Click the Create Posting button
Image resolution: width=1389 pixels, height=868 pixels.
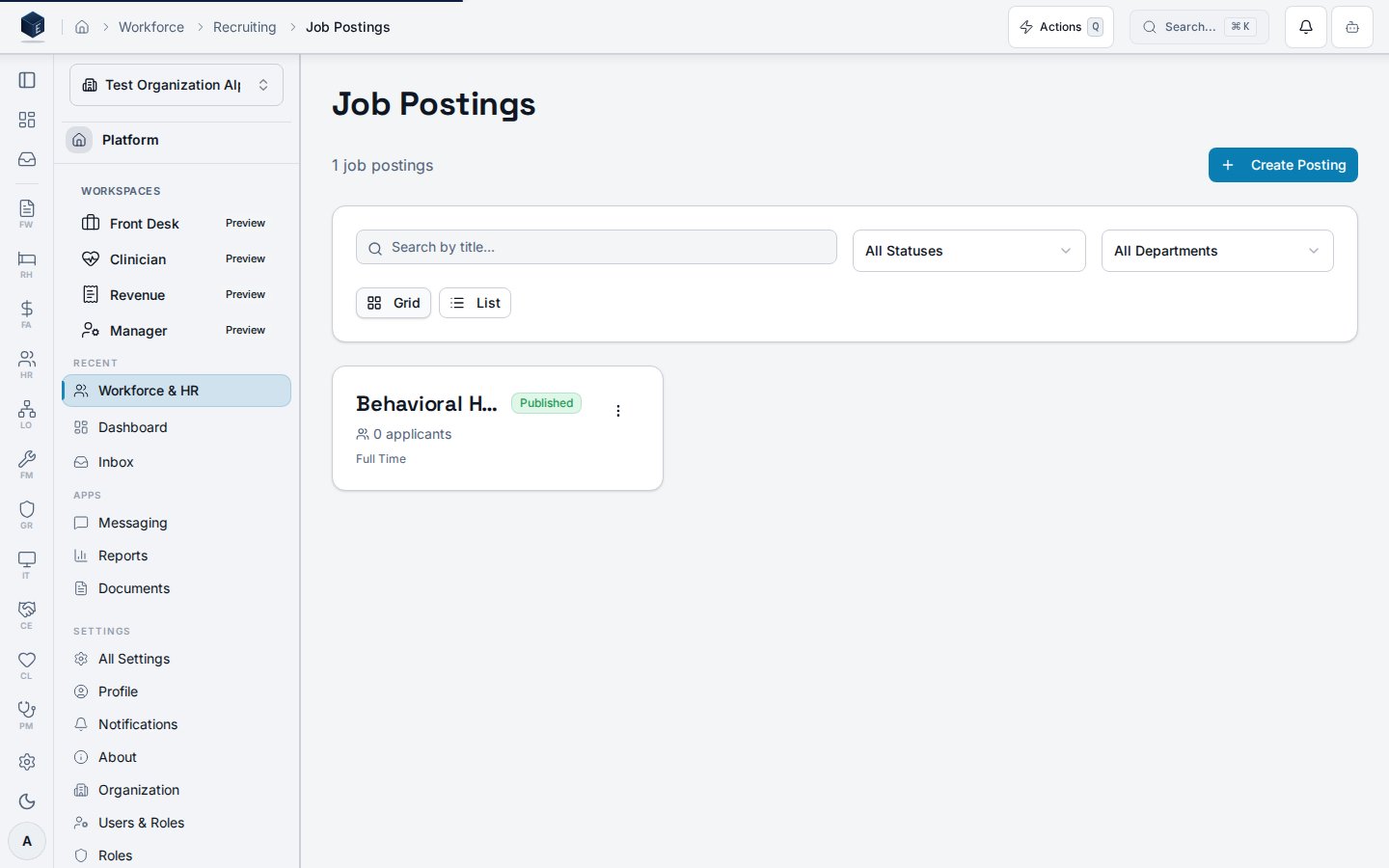(1283, 165)
